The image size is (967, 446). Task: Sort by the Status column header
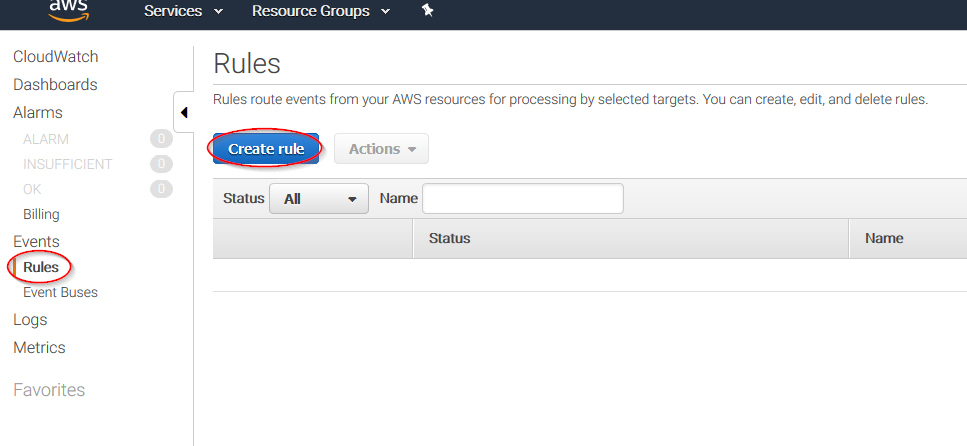point(450,238)
